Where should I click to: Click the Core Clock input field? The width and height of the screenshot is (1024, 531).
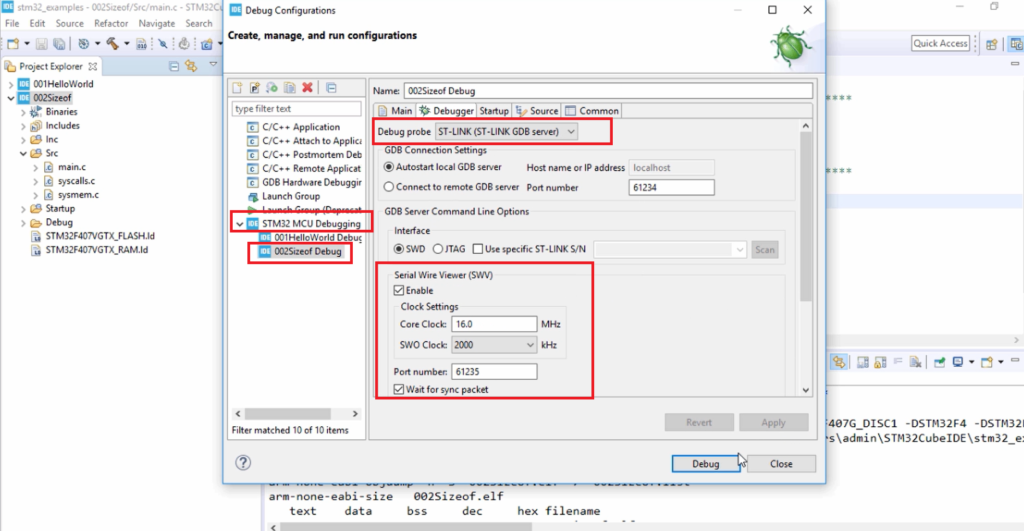coord(494,324)
